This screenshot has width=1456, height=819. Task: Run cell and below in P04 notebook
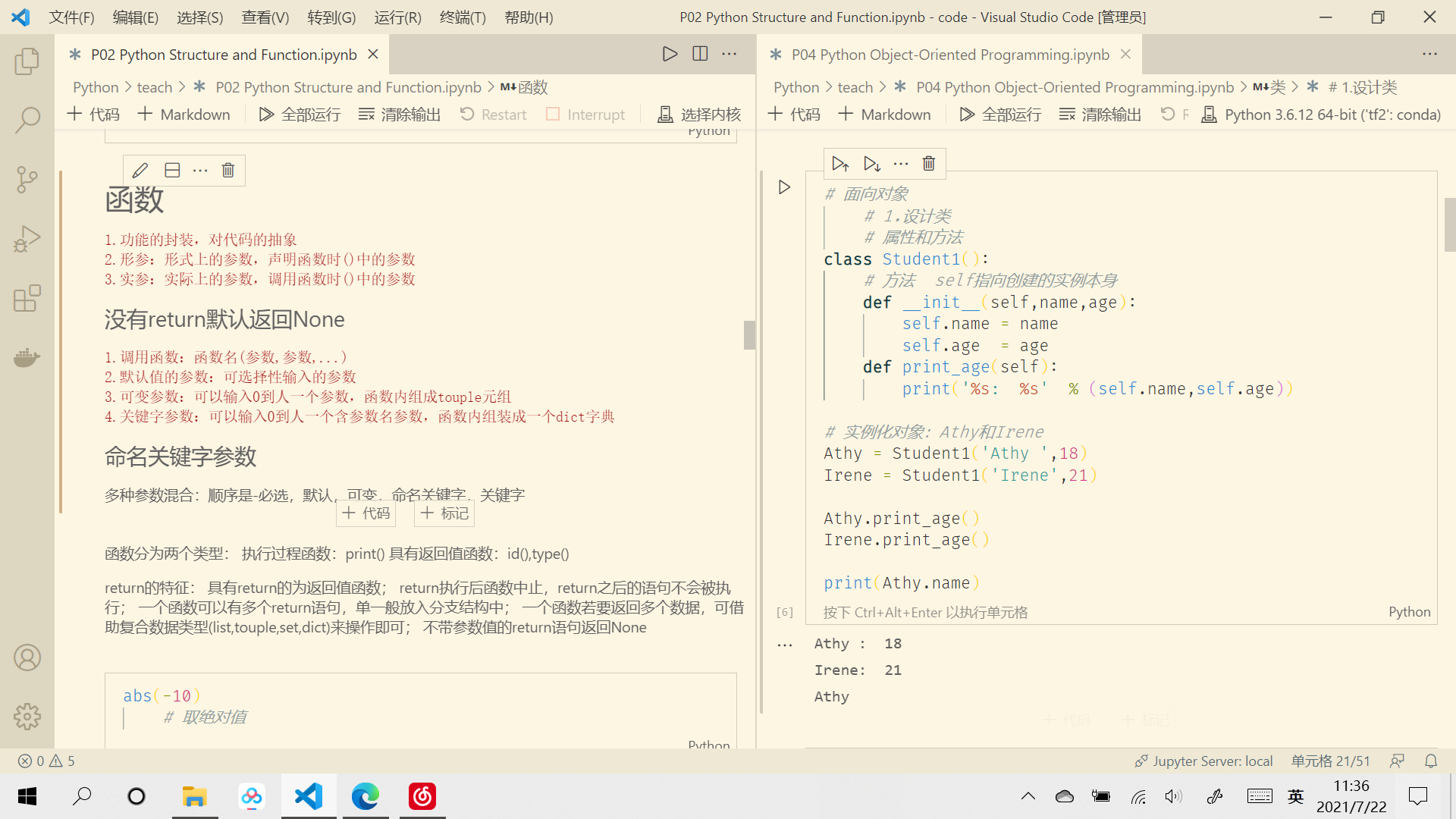(x=871, y=163)
